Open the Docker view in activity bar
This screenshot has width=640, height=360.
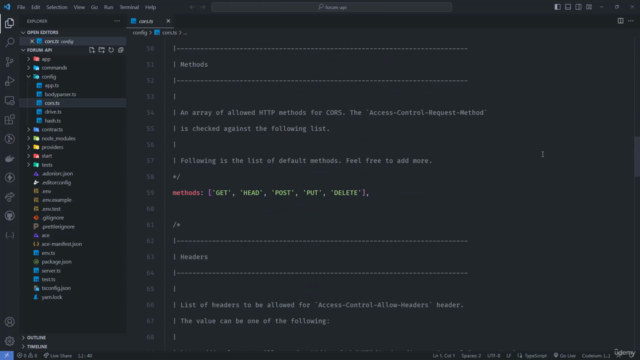9,158
